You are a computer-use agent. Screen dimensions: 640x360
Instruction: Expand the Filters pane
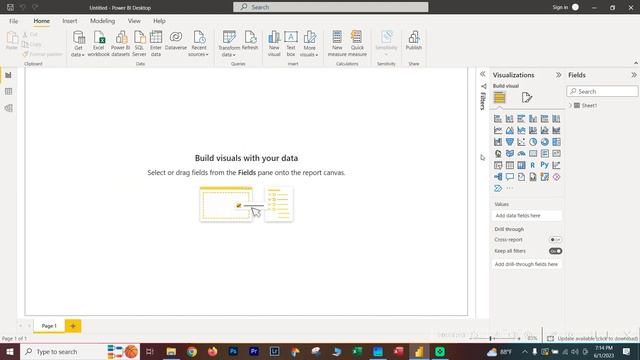coord(483,74)
